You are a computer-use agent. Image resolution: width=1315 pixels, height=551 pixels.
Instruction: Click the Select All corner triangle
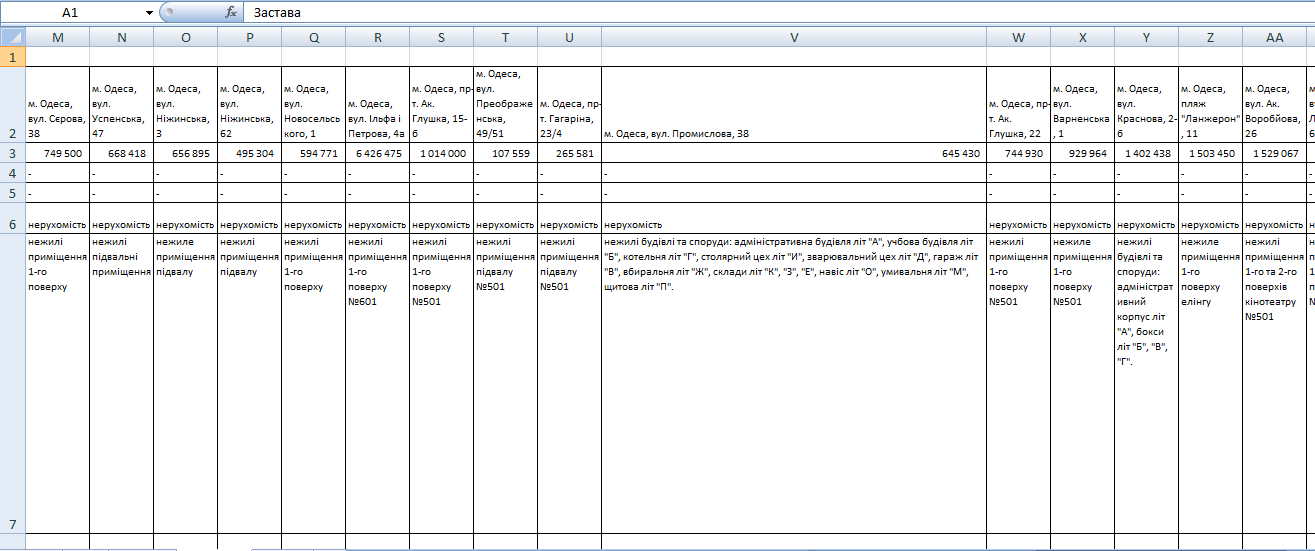(12, 37)
